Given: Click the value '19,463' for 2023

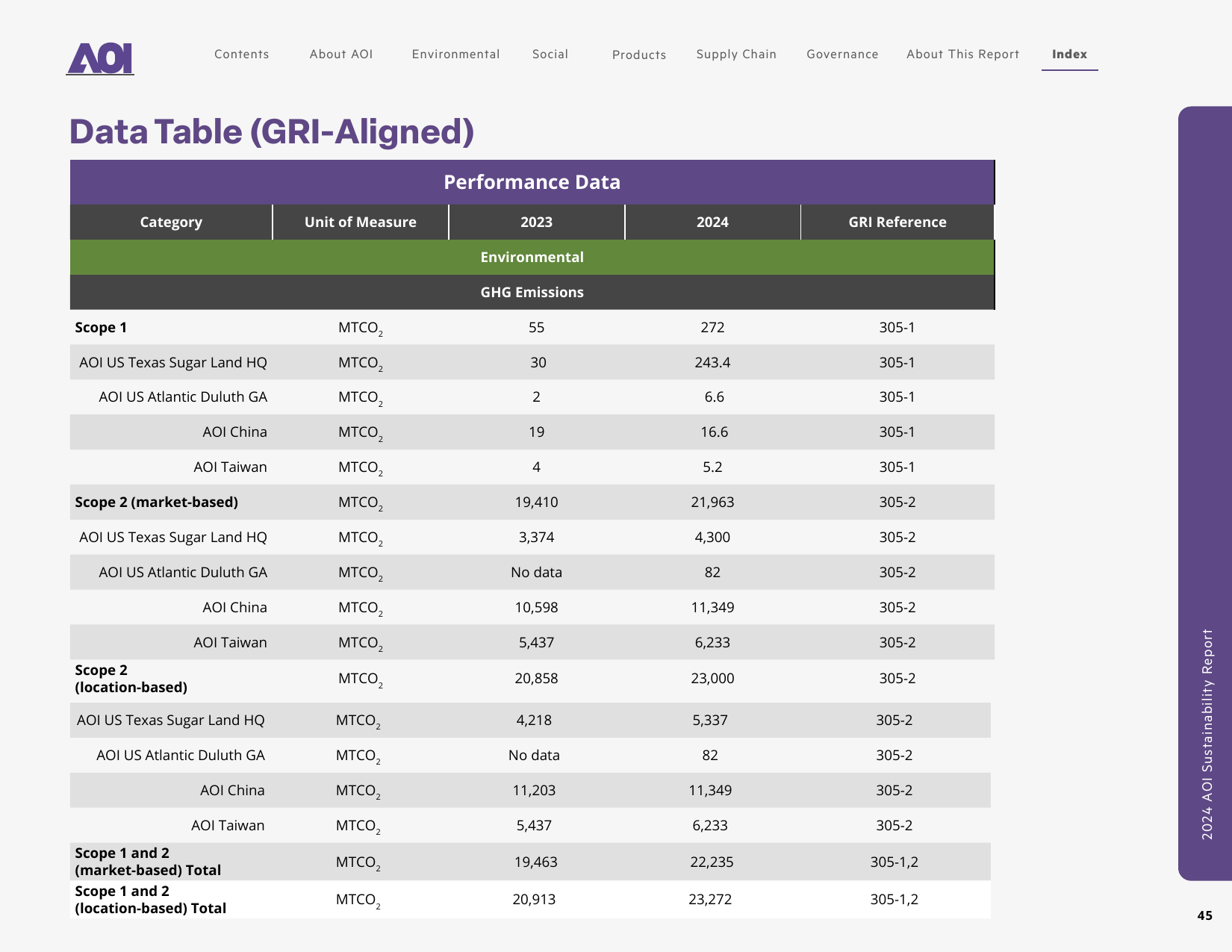Looking at the screenshot, I should 535,862.
